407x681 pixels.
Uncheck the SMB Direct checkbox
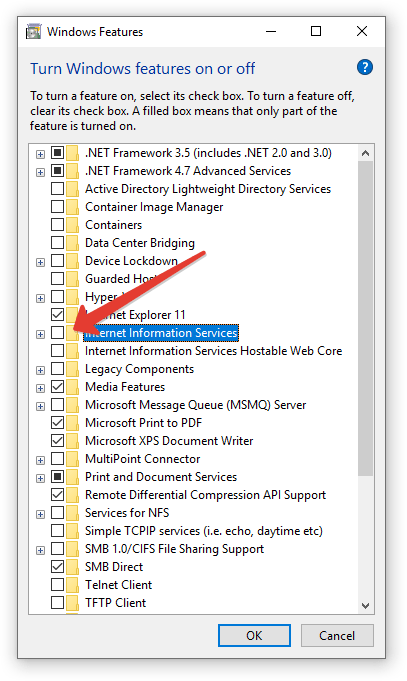pyautogui.click(x=57, y=567)
